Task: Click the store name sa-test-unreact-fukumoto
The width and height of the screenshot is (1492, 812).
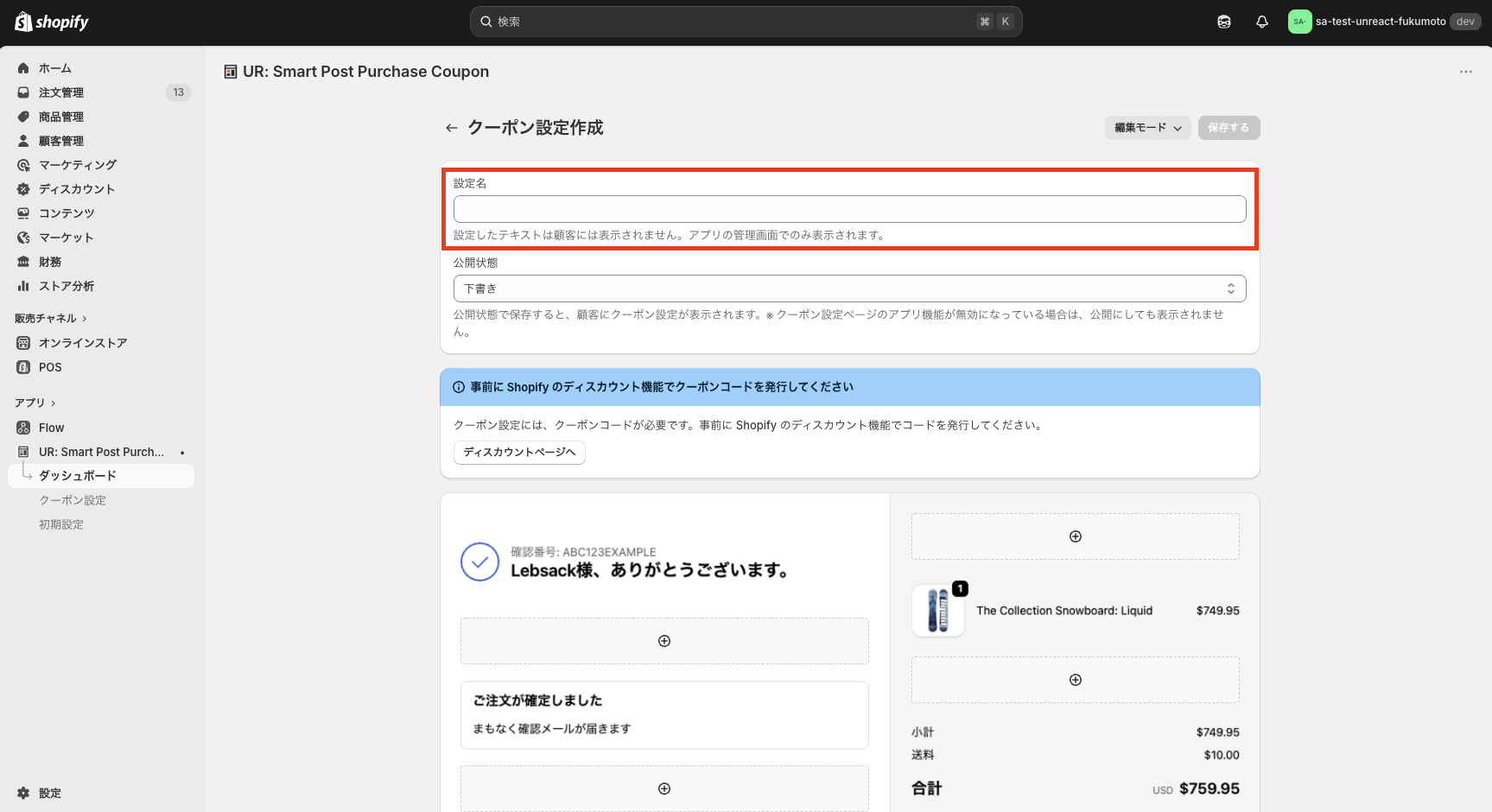Action: click(x=1381, y=22)
